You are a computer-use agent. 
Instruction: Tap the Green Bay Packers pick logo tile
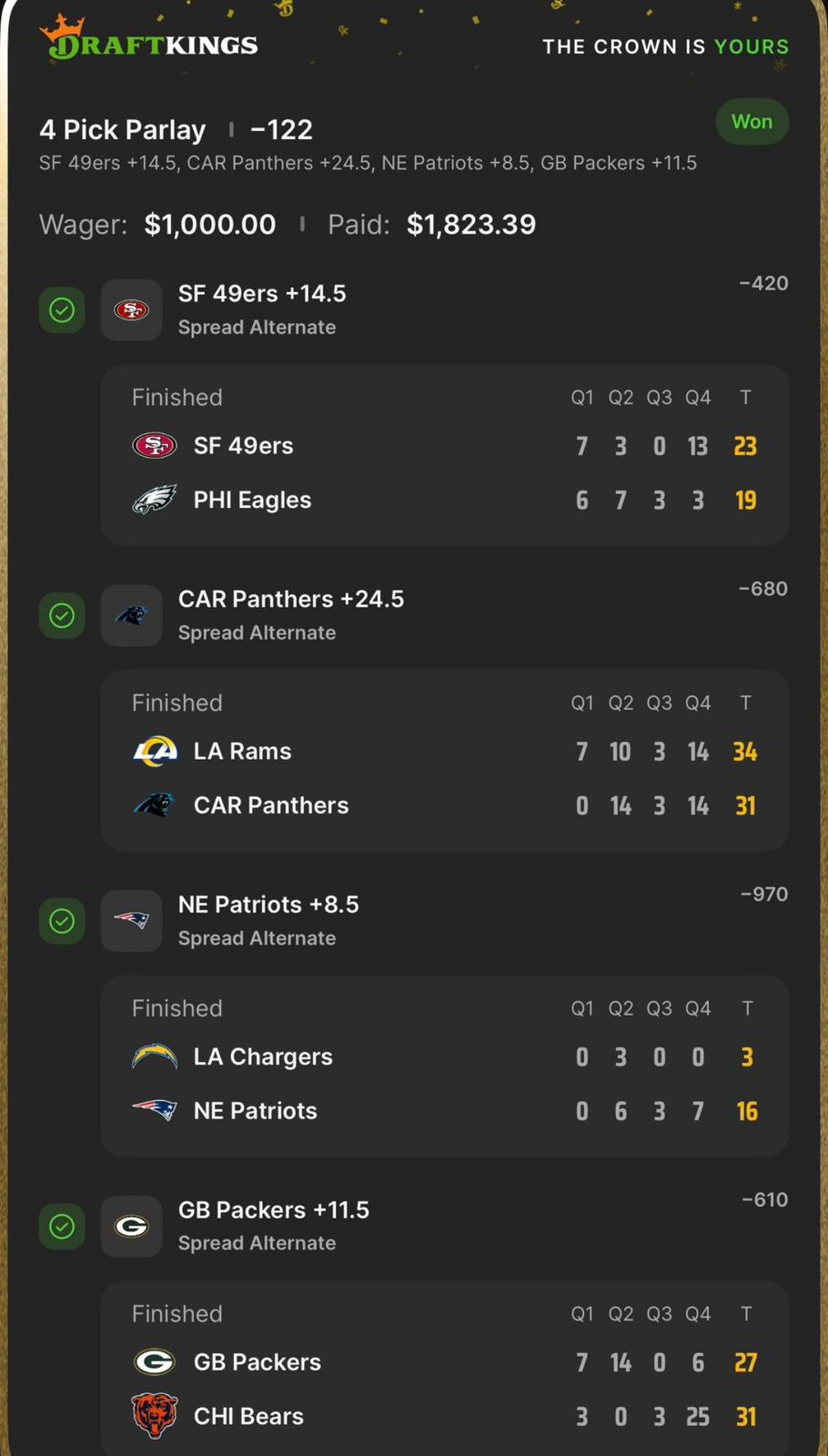point(131,1227)
